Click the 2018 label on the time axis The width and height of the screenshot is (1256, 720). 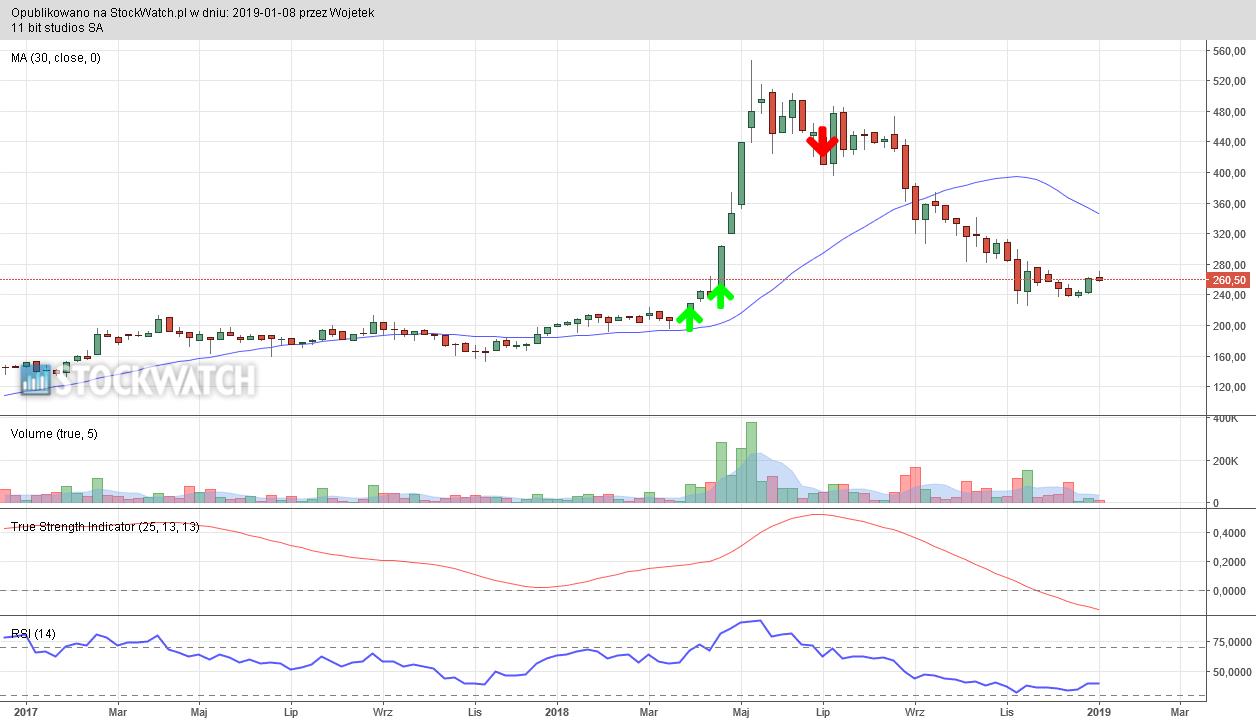point(557,712)
